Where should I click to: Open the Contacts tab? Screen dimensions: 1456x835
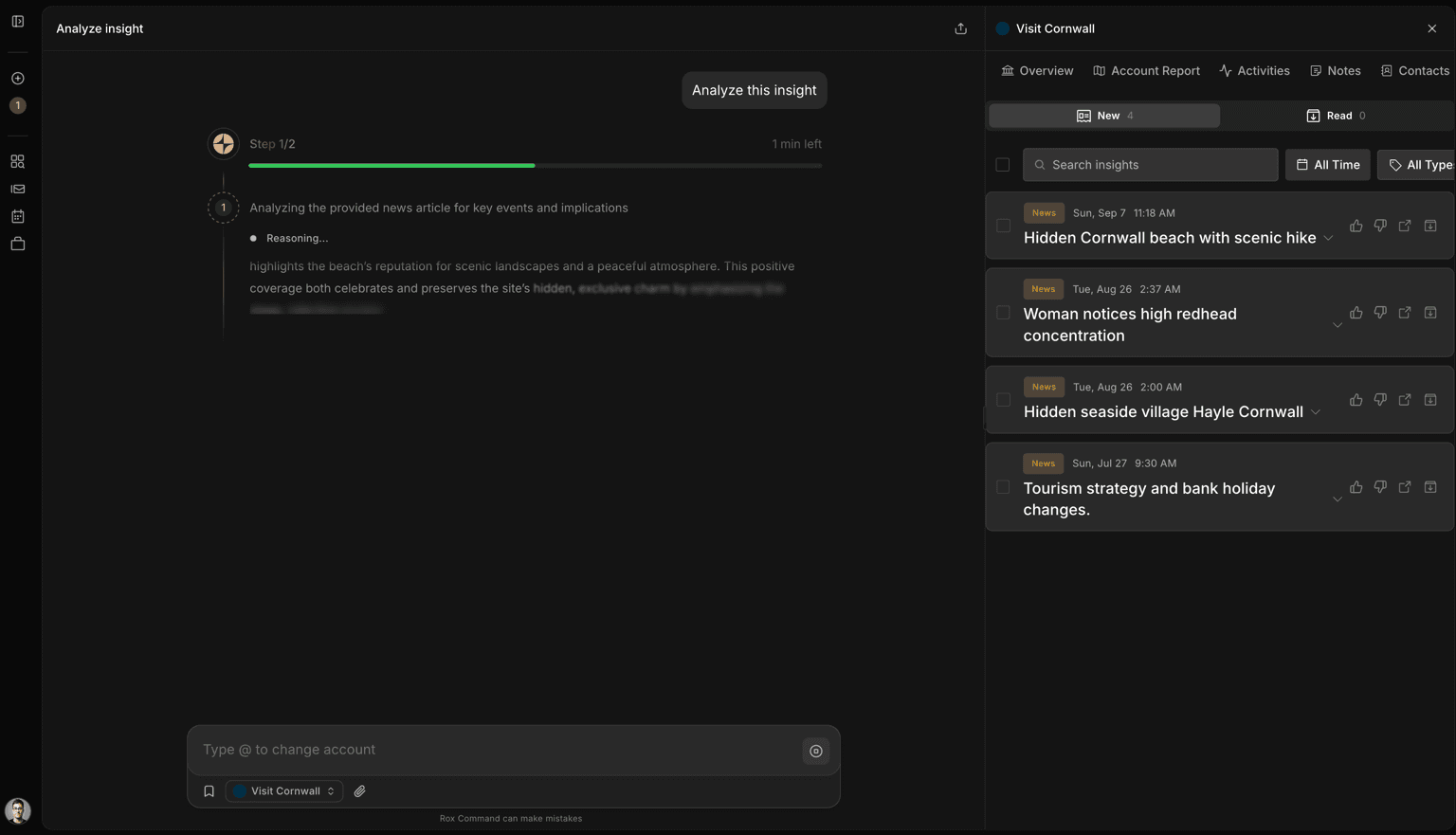(x=1415, y=70)
